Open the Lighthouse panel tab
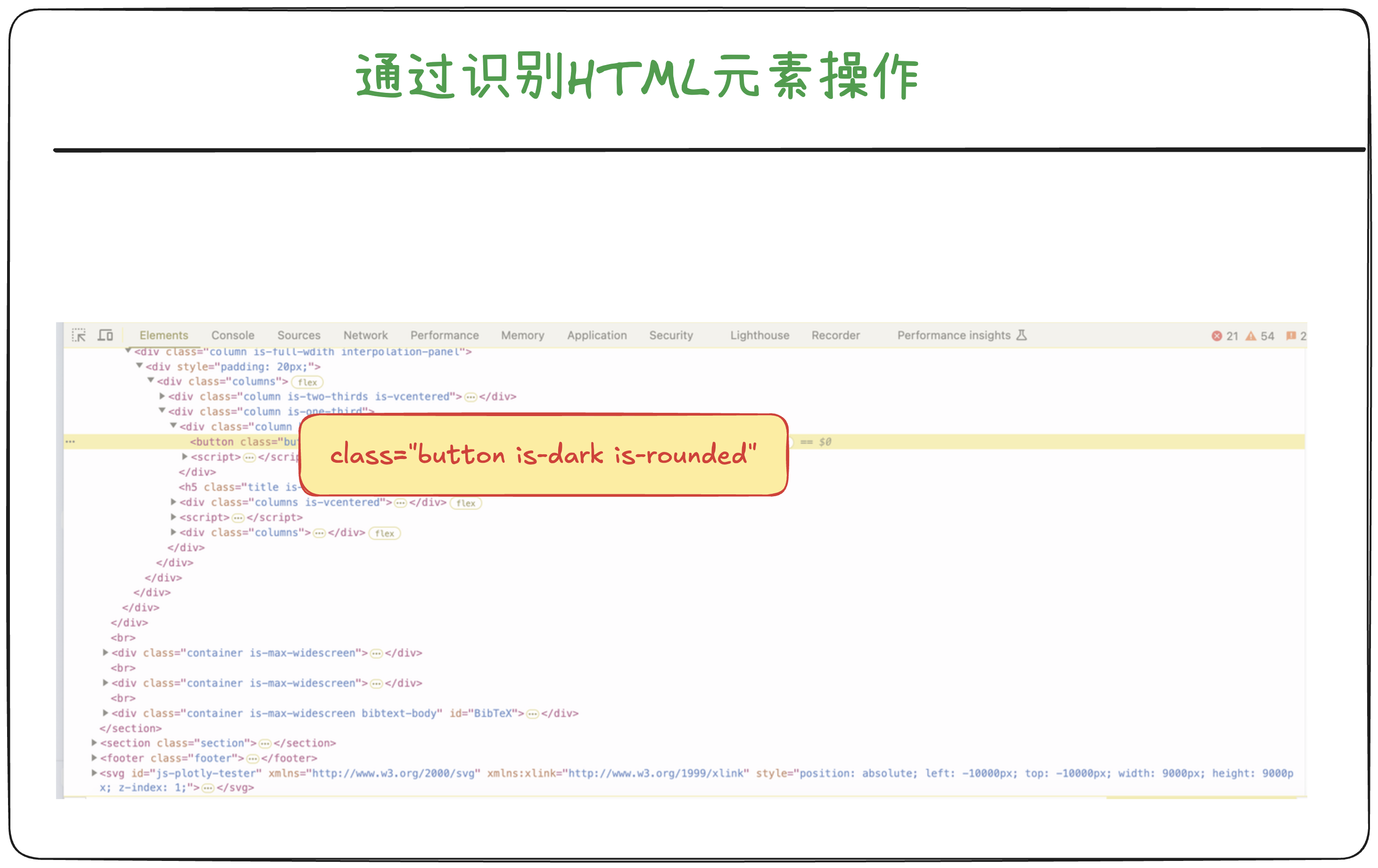The height and width of the screenshot is (868, 1378). (759, 336)
